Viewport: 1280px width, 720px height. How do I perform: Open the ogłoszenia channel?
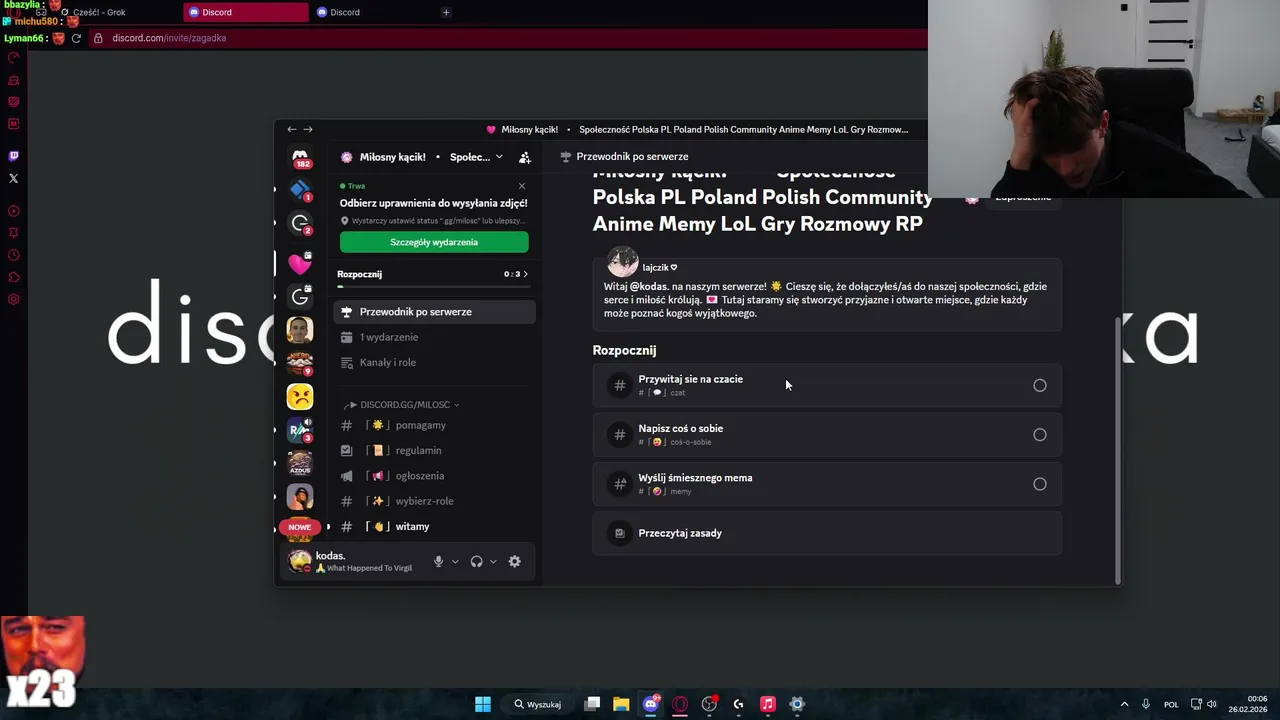tap(434, 476)
